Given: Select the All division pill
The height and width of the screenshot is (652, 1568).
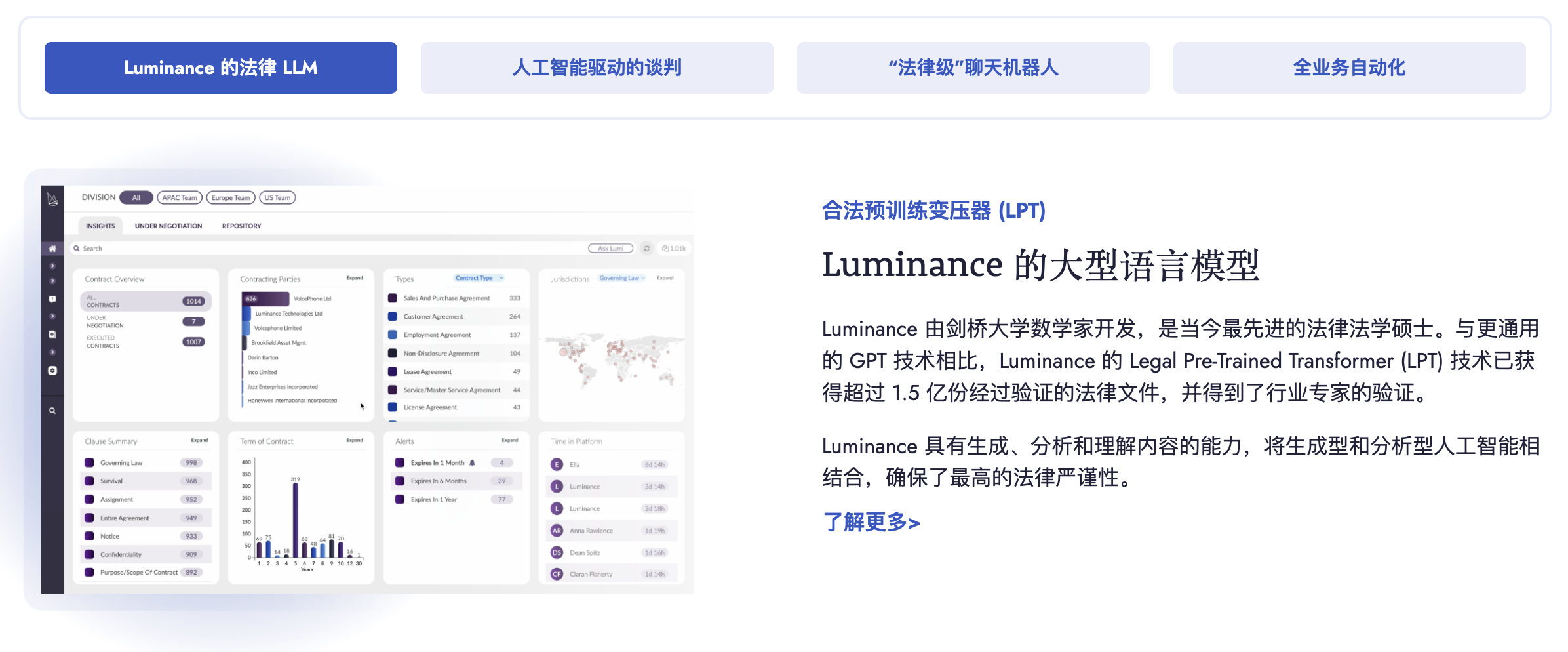Looking at the screenshot, I should pos(136,197).
